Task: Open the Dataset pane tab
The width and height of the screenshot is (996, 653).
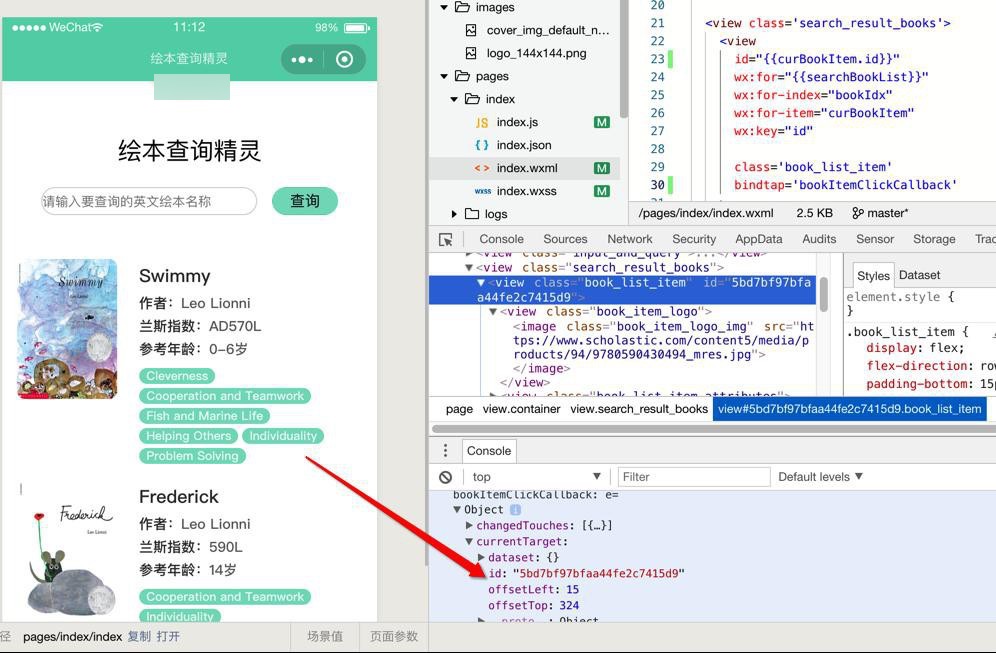Action: (x=919, y=275)
